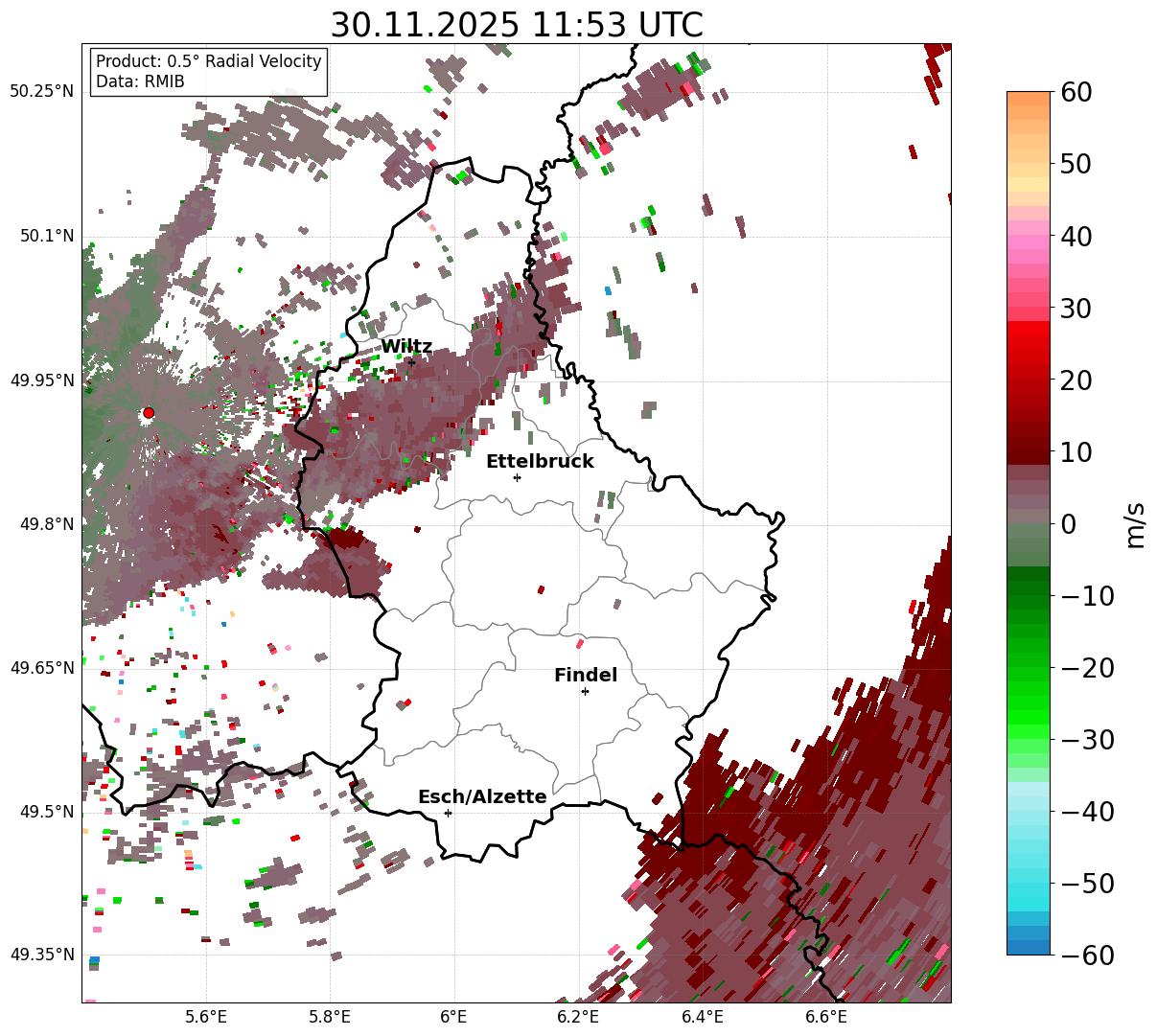Click the 49.5°N latitude label
The image size is (1157, 1036).
[46, 812]
